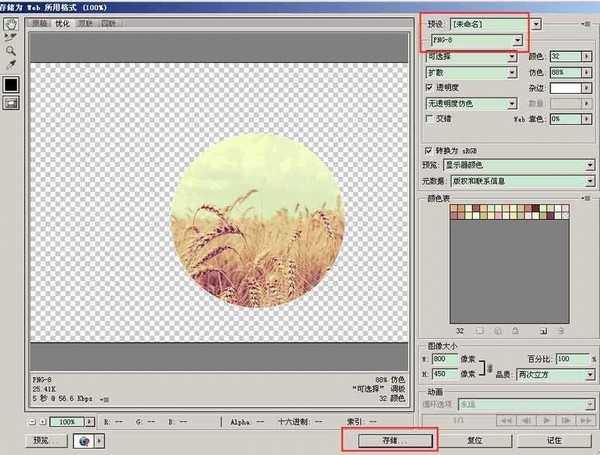Screen dimensions: 600x455
Task: Select the Hand tool
Action: tap(10, 23)
